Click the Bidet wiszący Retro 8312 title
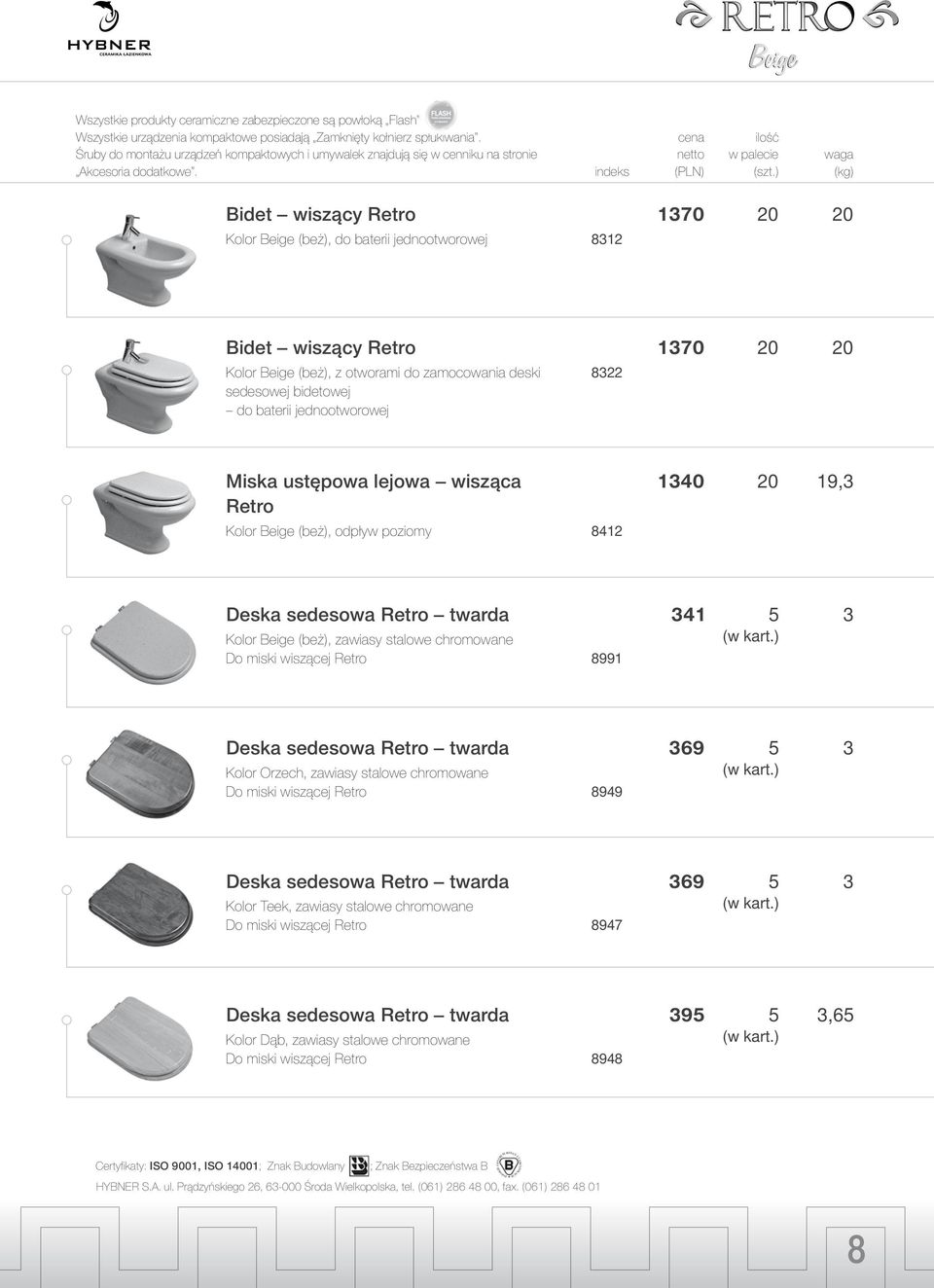 coord(320,215)
